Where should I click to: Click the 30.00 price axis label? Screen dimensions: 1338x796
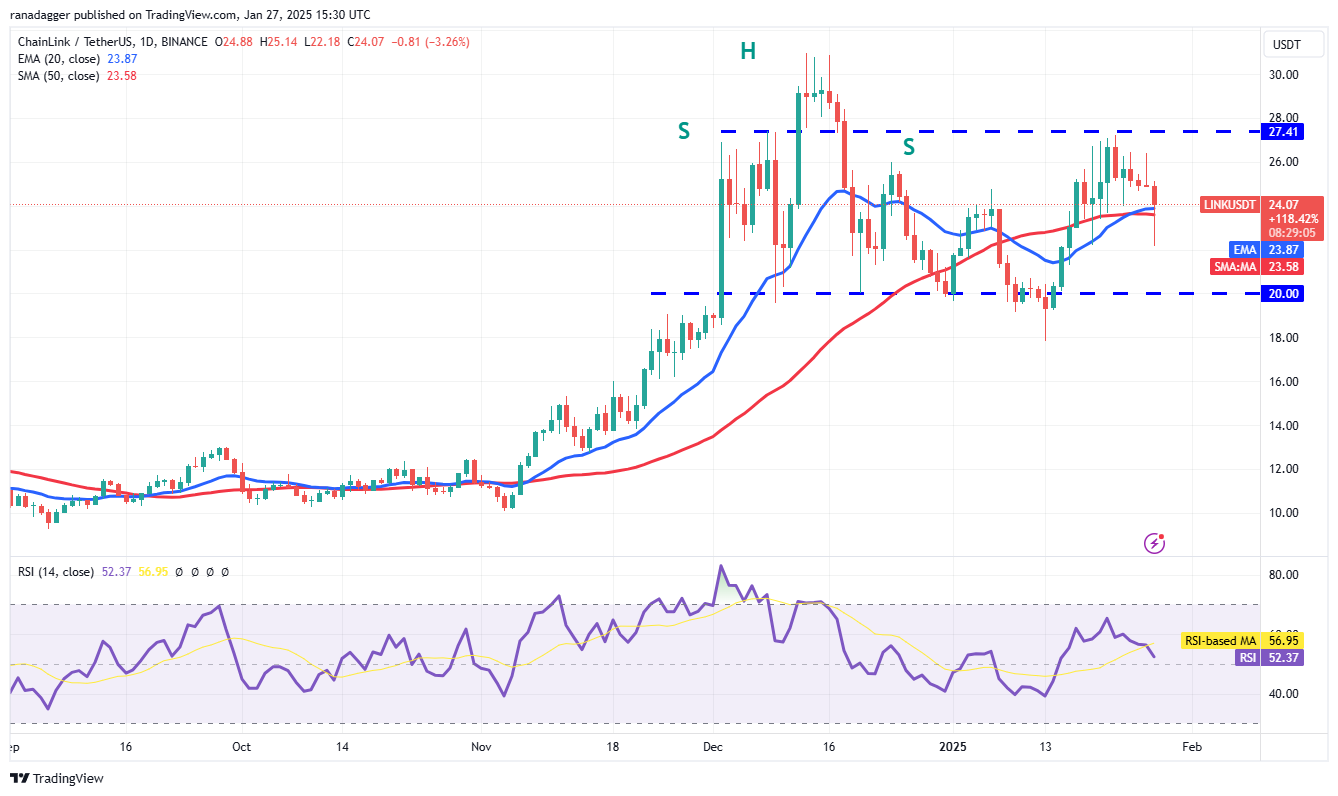pos(1285,74)
